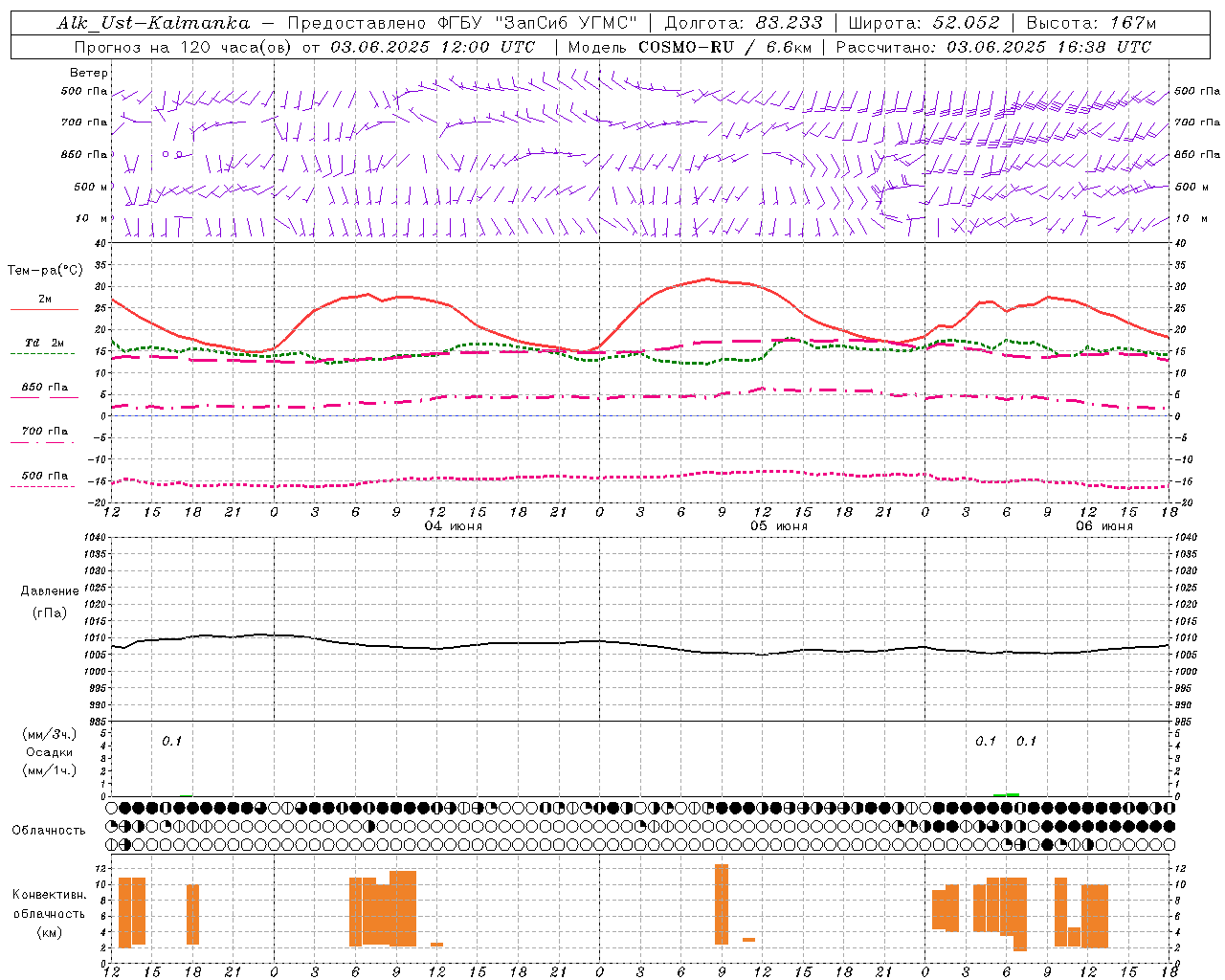Click the tall orange convective bar at 9h 05 июня
Viewport: 1225px width, 980px height.
pos(722,904)
